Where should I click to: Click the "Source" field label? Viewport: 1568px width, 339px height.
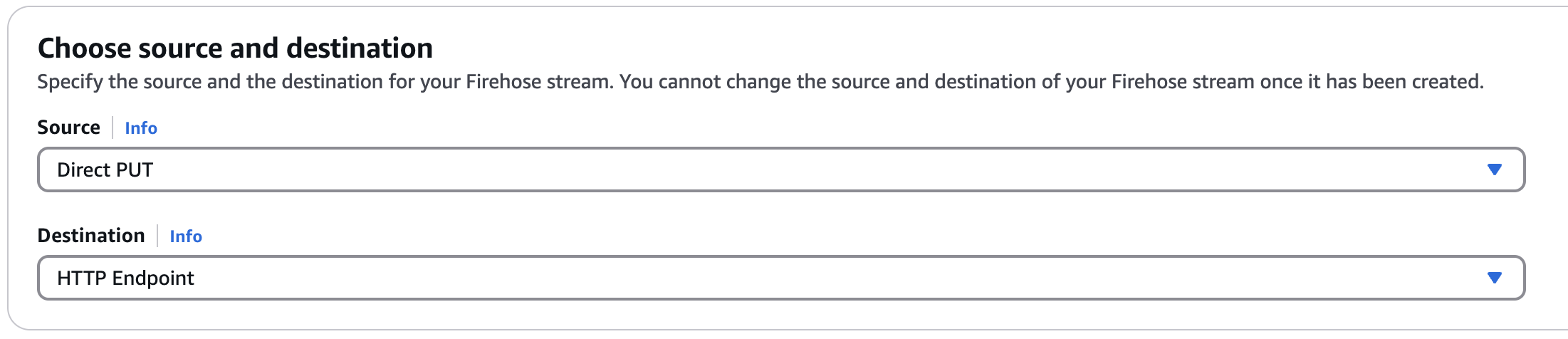click(x=68, y=127)
